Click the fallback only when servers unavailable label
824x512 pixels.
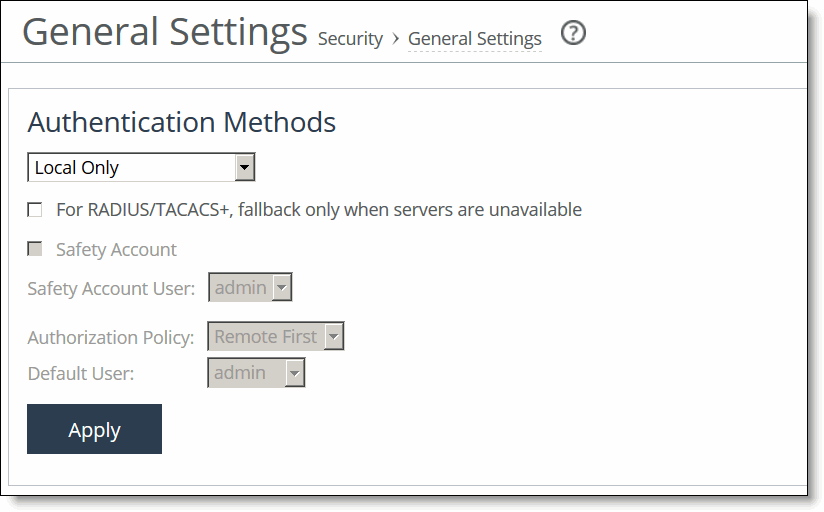point(319,210)
